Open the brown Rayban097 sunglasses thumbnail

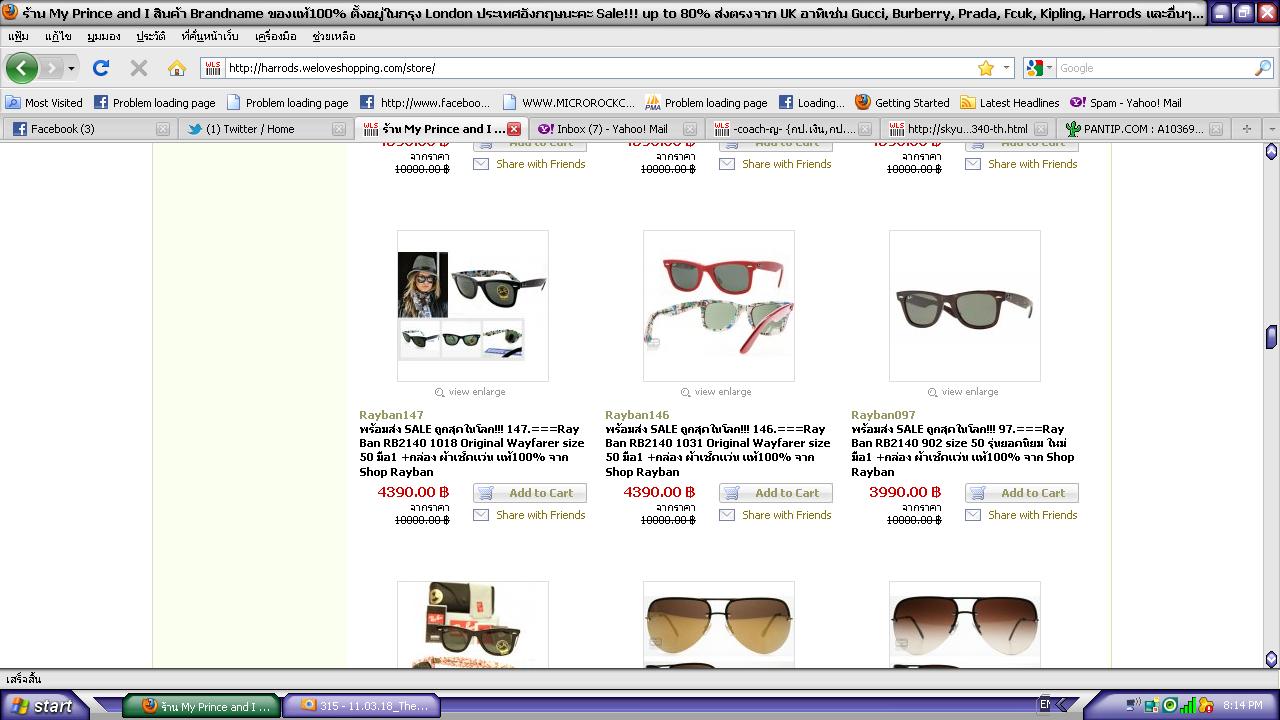click(x=965, y=306)
